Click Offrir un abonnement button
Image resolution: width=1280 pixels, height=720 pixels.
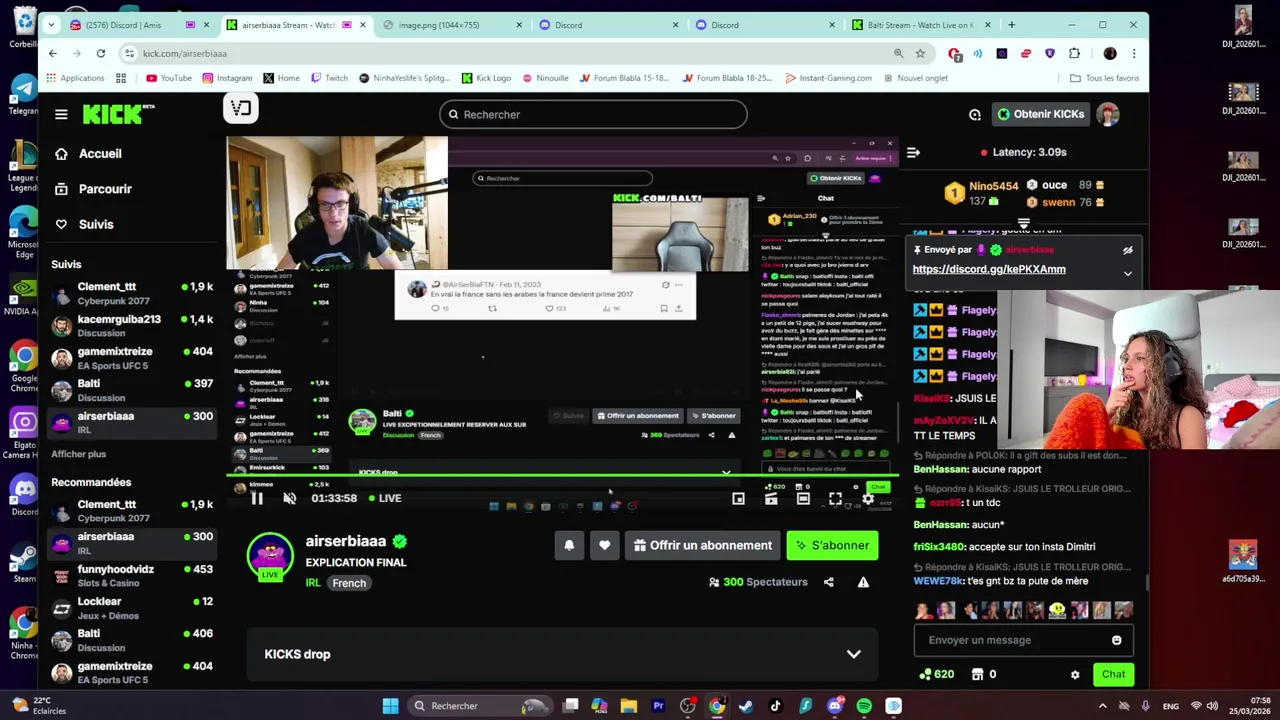coord(703,545)
